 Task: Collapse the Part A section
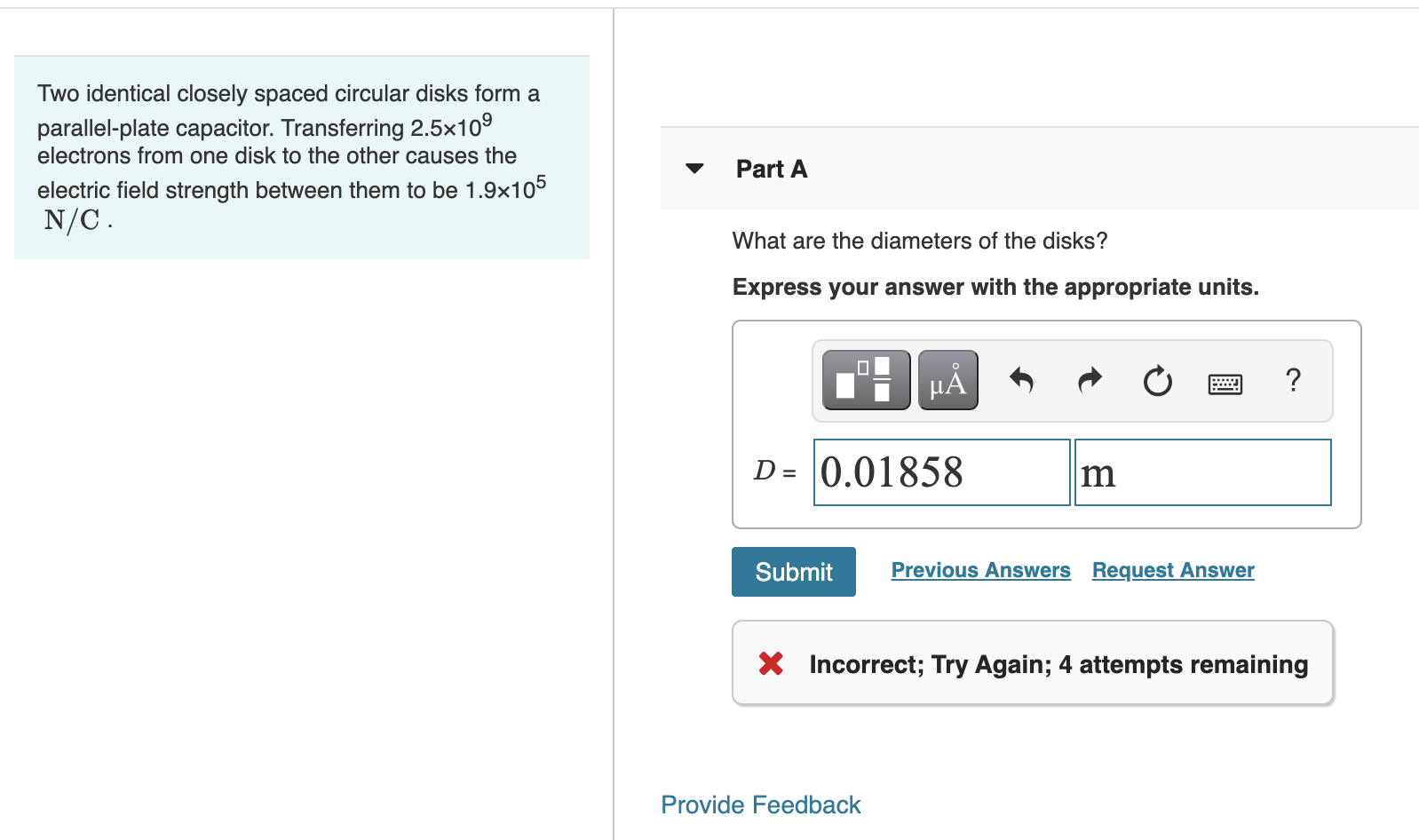click(x=694, y=169)
